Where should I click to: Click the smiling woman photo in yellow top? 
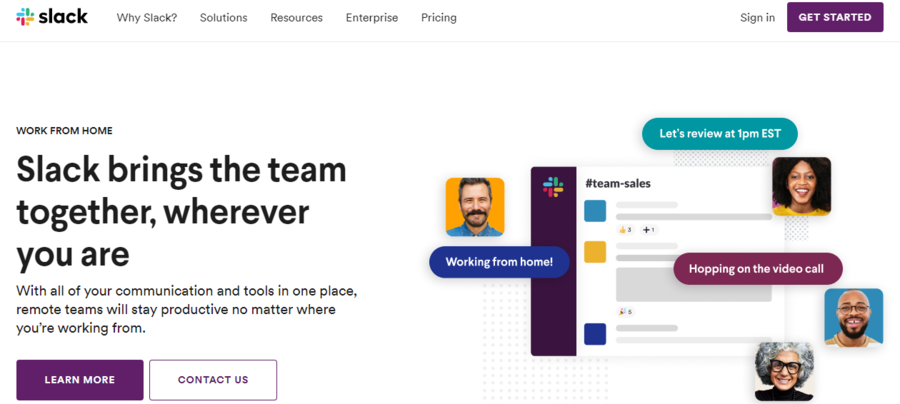801,187
